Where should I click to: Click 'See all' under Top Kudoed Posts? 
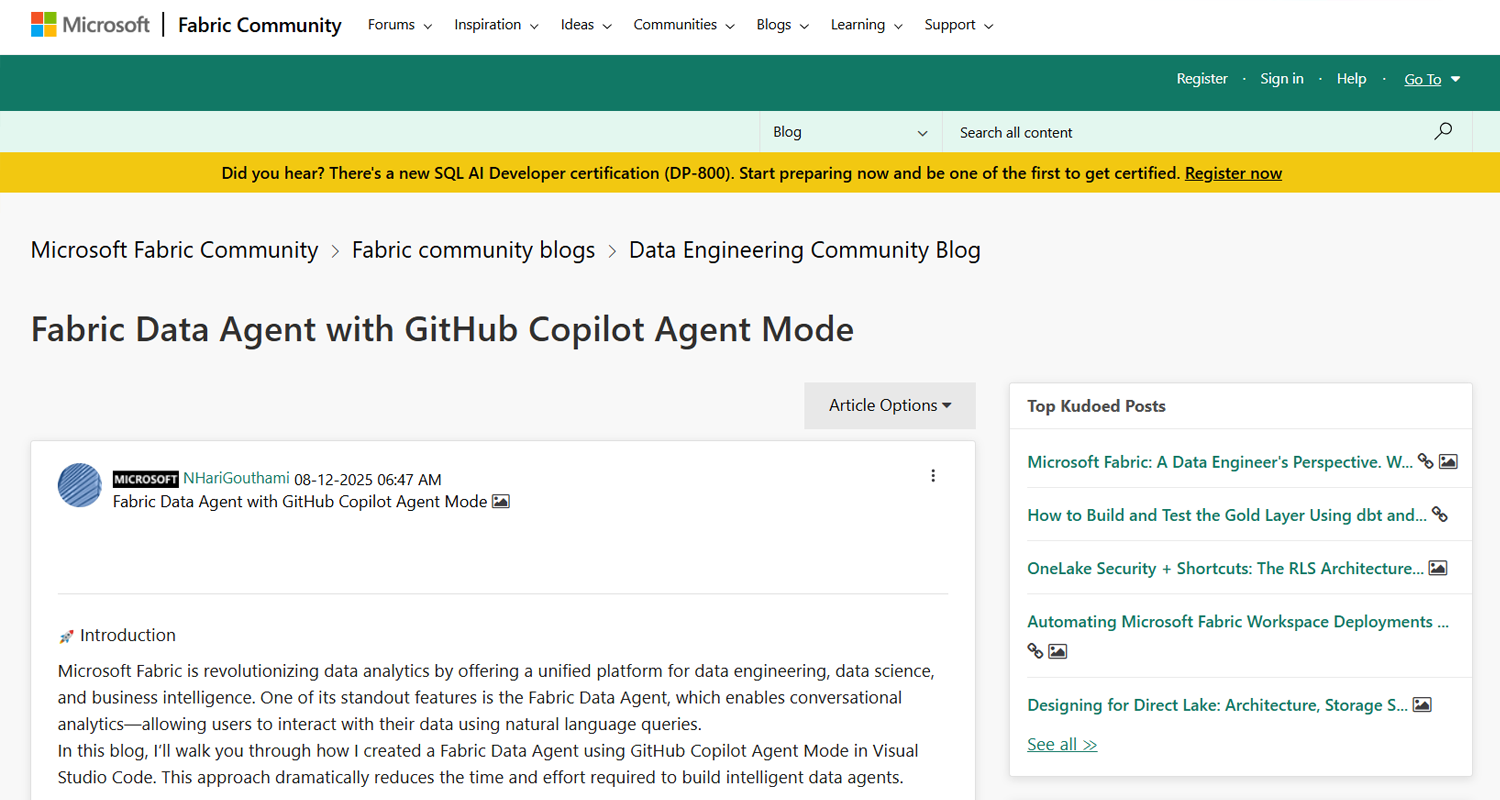click(x=1062, y=744)
